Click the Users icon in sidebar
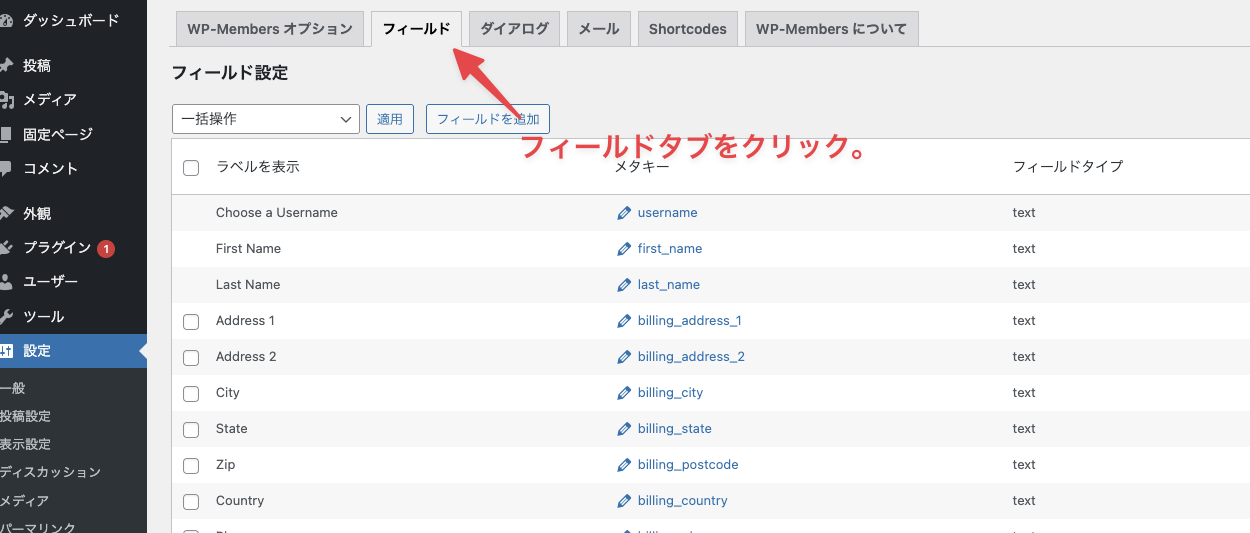 [x=7, y=282]
